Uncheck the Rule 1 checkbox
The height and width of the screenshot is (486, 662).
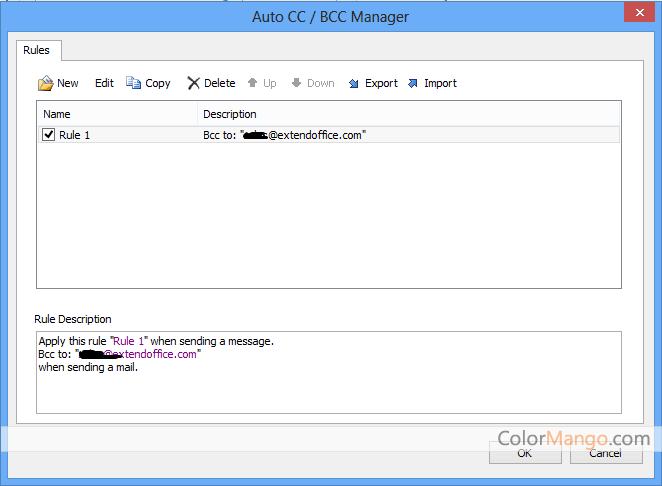pyautogui.click(x=49, y=135)
